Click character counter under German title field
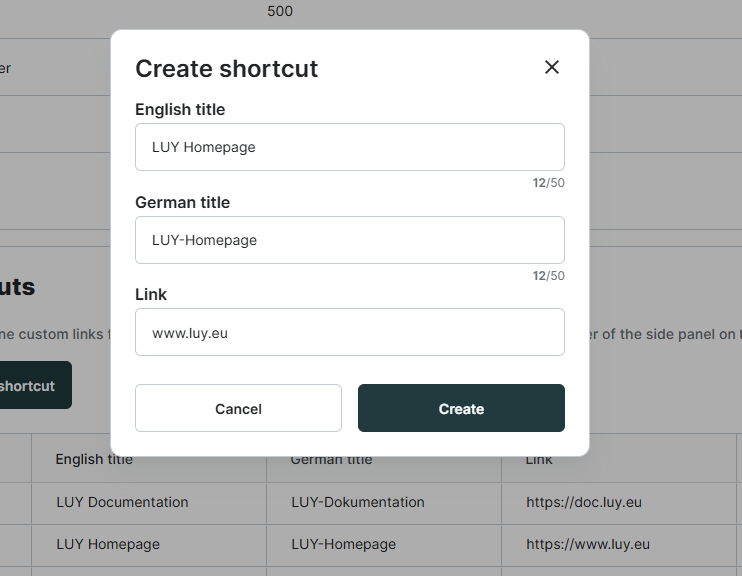 pos(548,276)
